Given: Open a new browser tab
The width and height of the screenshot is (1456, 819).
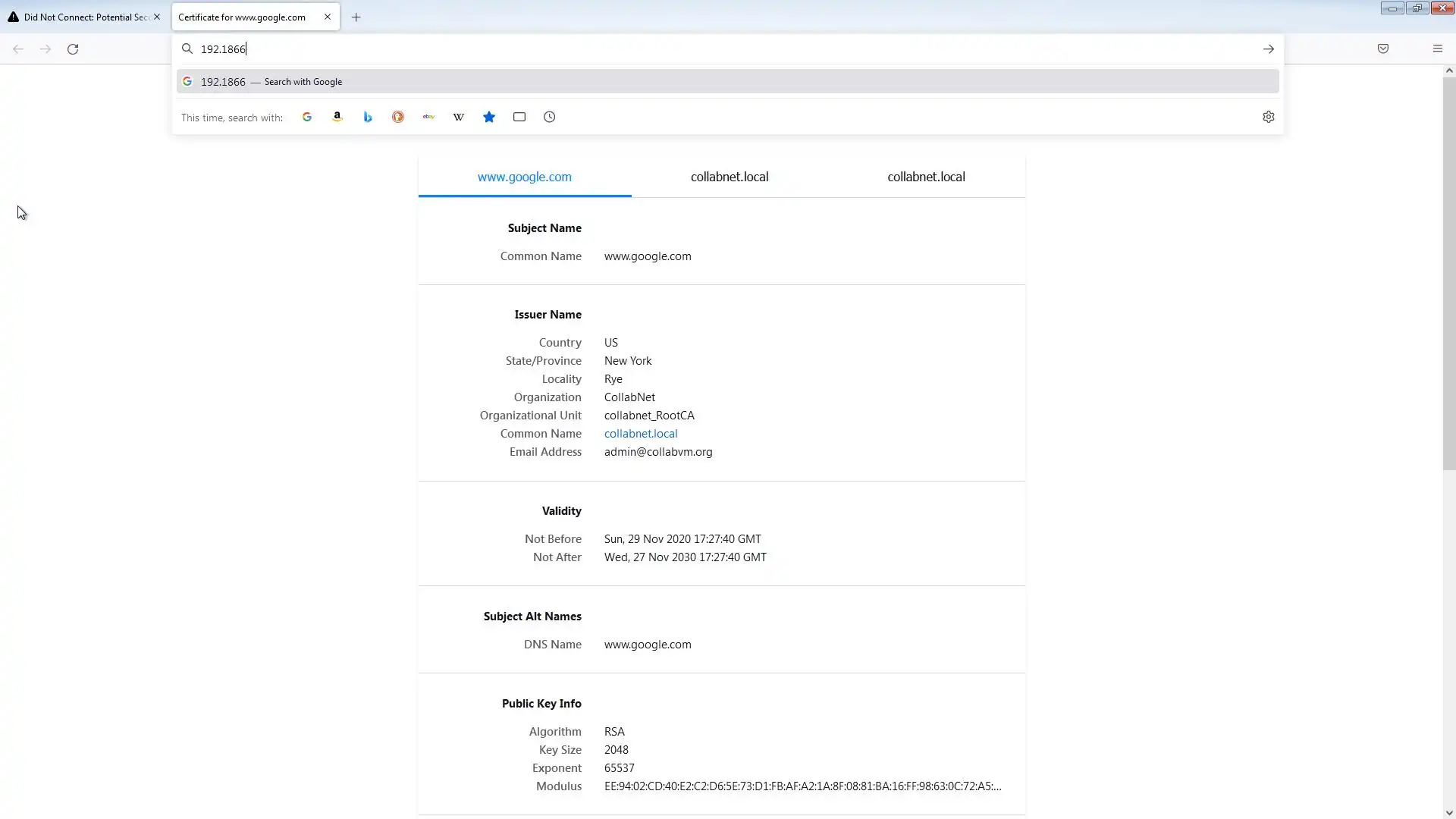Looking at the screenshot, I should pos(356,17).
